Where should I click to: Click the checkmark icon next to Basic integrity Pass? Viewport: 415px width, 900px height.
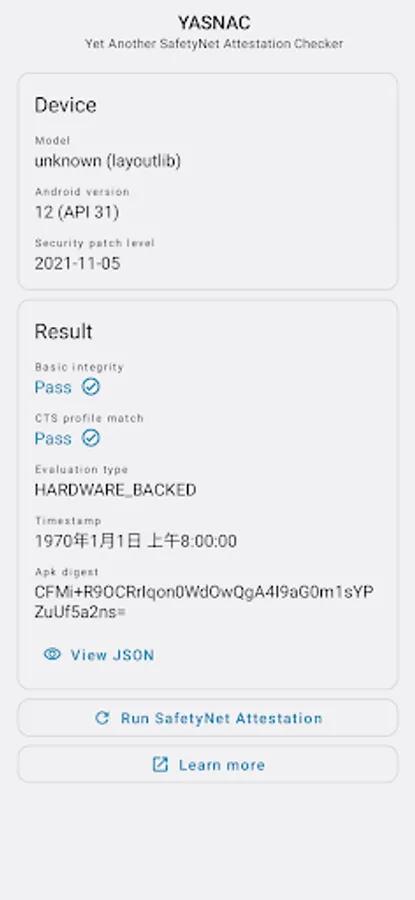coord(90,387)
